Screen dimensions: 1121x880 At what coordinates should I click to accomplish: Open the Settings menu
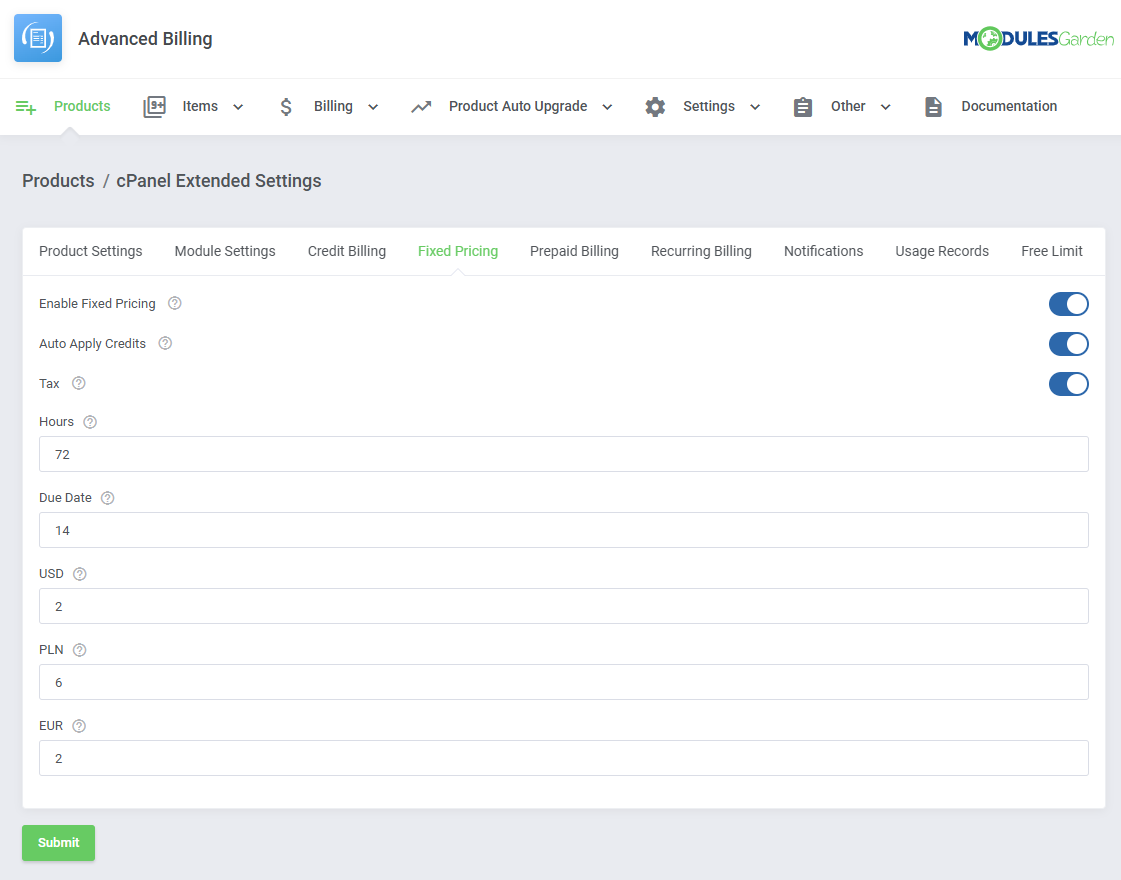708,106
